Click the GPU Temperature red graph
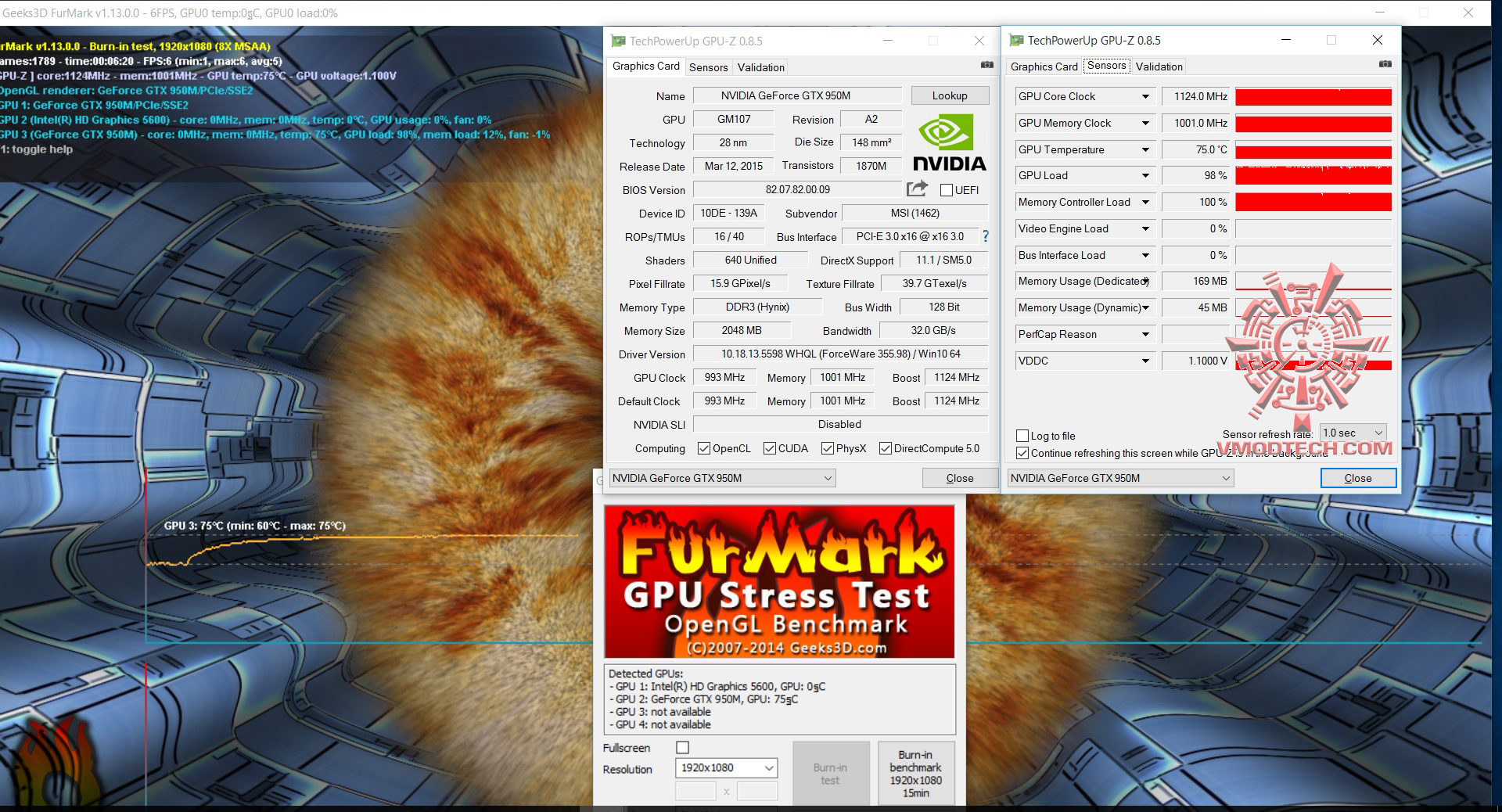The height and width of the screenshot is (812, 1502). coord(1313,149)
